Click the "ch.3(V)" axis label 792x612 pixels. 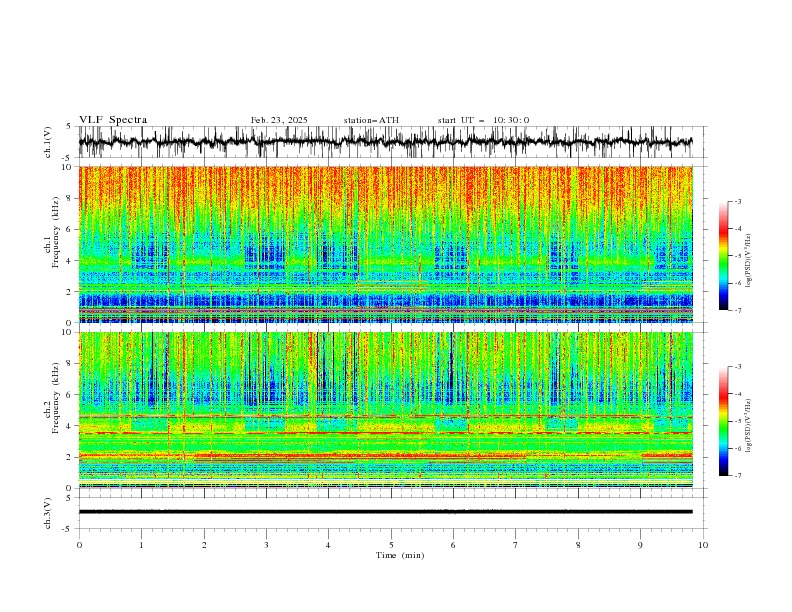(48, 513)
